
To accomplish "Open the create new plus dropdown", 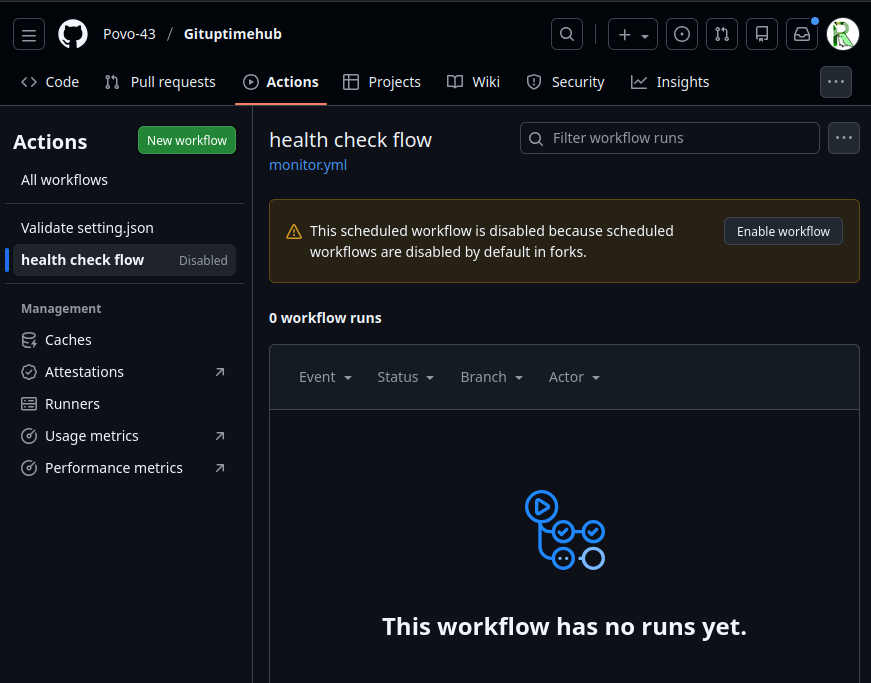I will click(x=633, y=34).
